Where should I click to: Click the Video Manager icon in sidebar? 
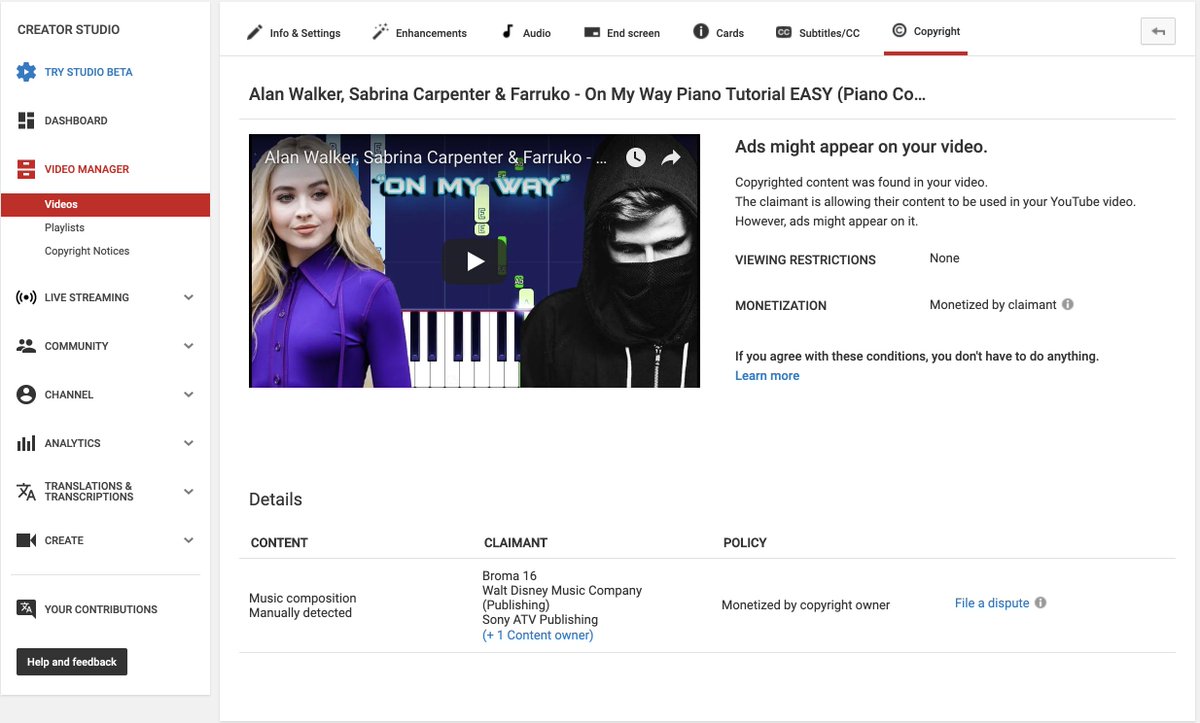[x=26, y=169]
